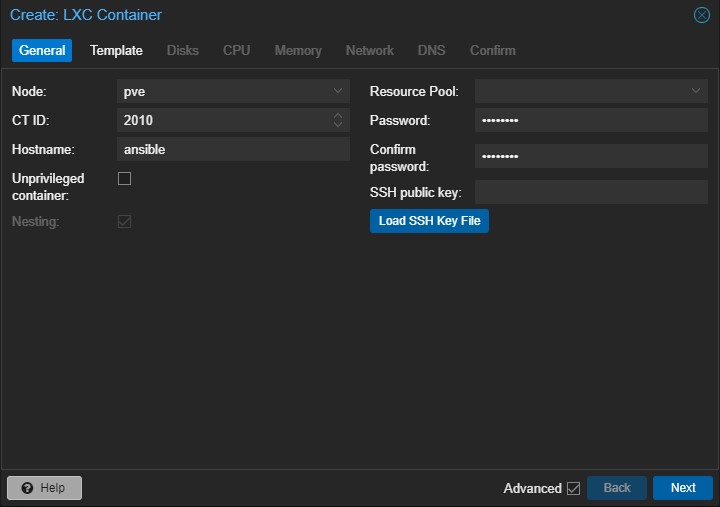Click the Help button
The width and height of the screenshot is (720, 507).
[44, 488]
